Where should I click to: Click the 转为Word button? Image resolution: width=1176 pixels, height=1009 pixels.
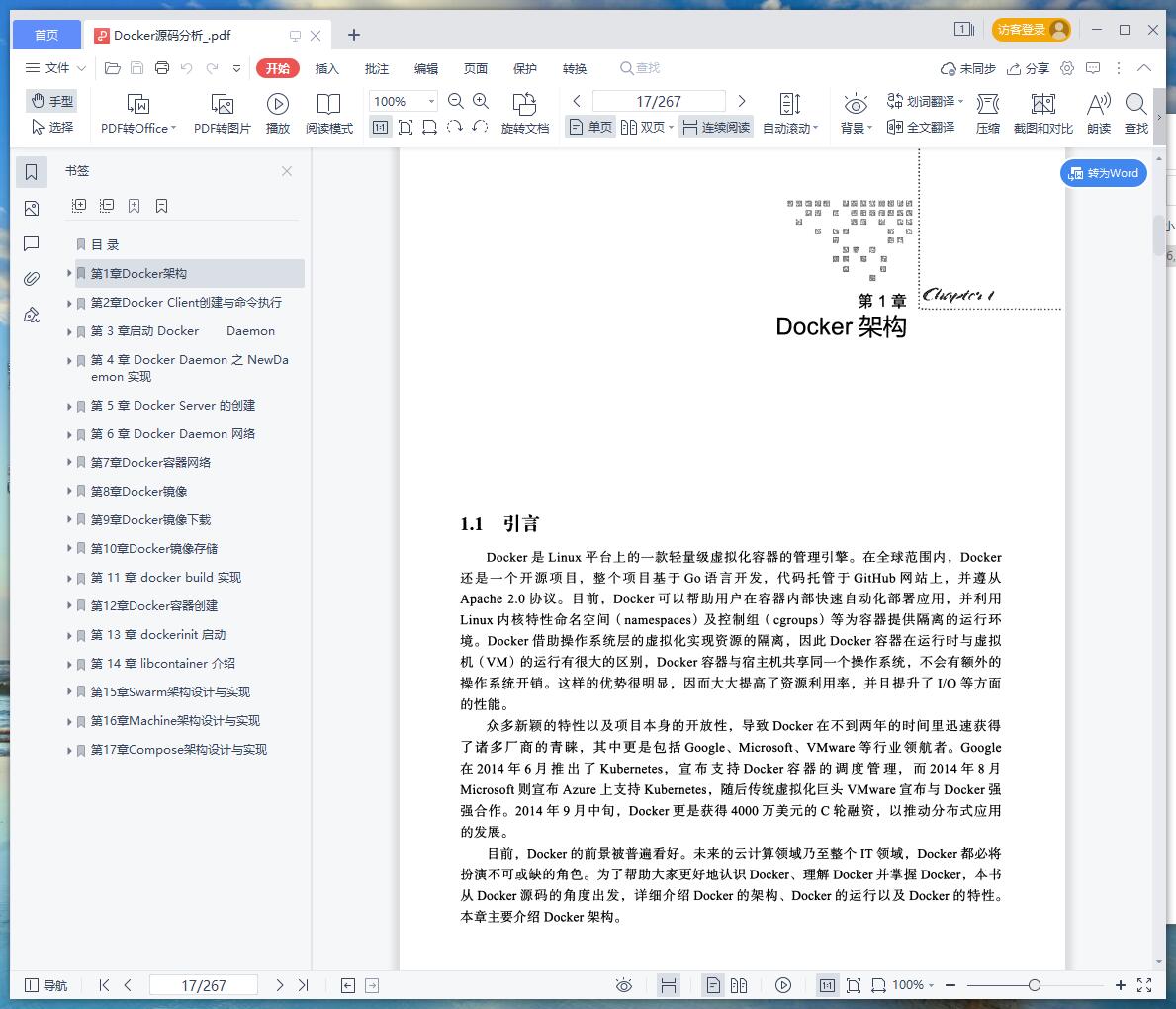coord(1103,173)
